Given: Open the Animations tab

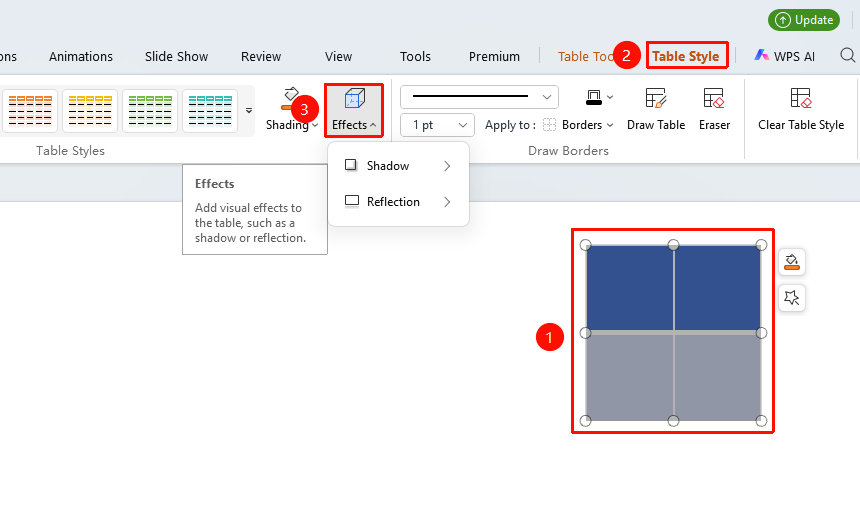Looking at the screenshot, I should click(x=81, y=56).
